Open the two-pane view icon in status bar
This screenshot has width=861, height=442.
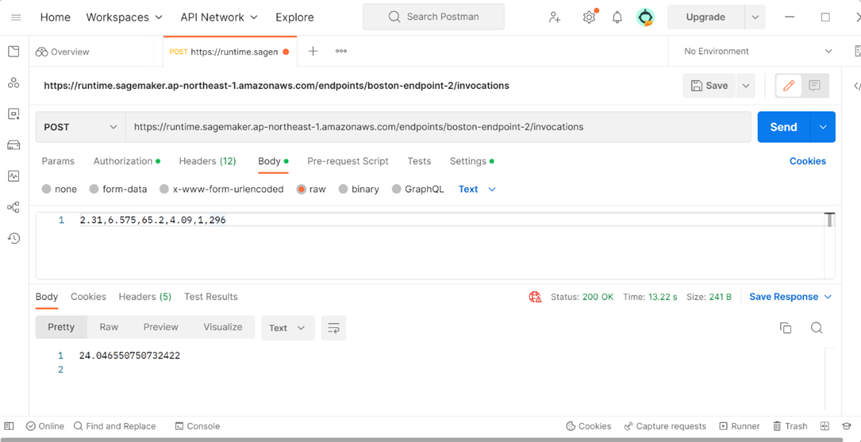pyautogui.click(x=824, y=426)
